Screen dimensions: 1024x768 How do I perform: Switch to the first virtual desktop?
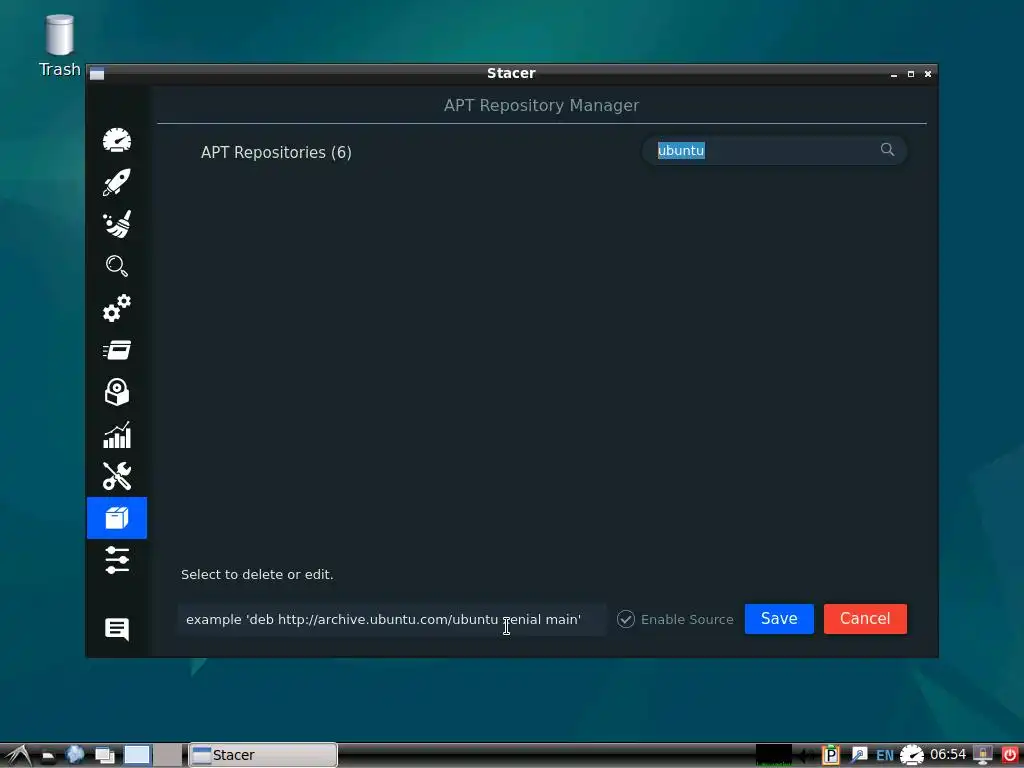137,755
